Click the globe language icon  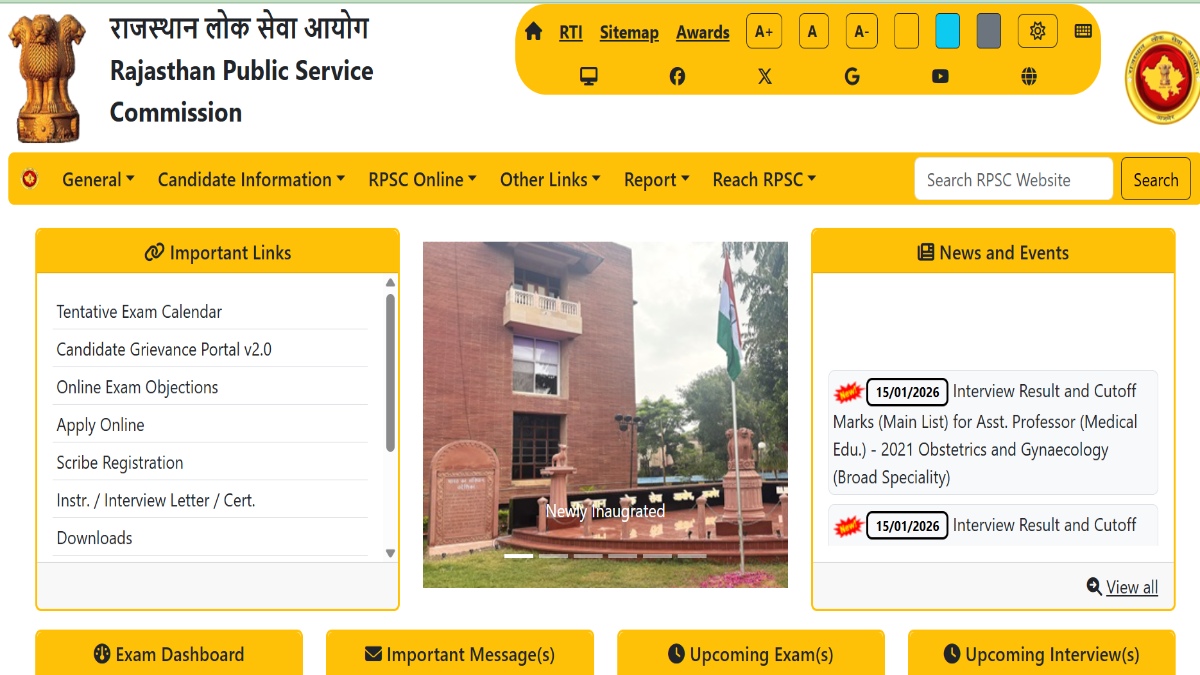click(x=1029, y=76)
